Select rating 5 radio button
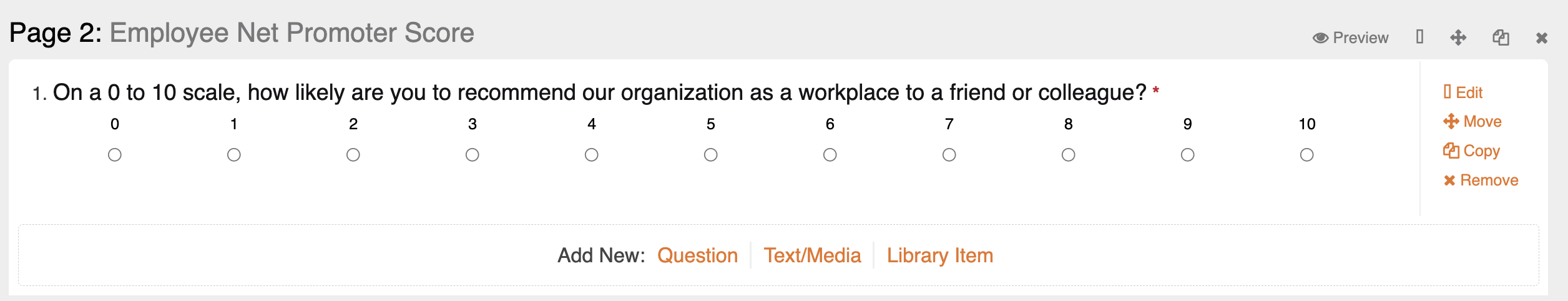The height and width of the screenshot is (301, 1568). [710, 155]
